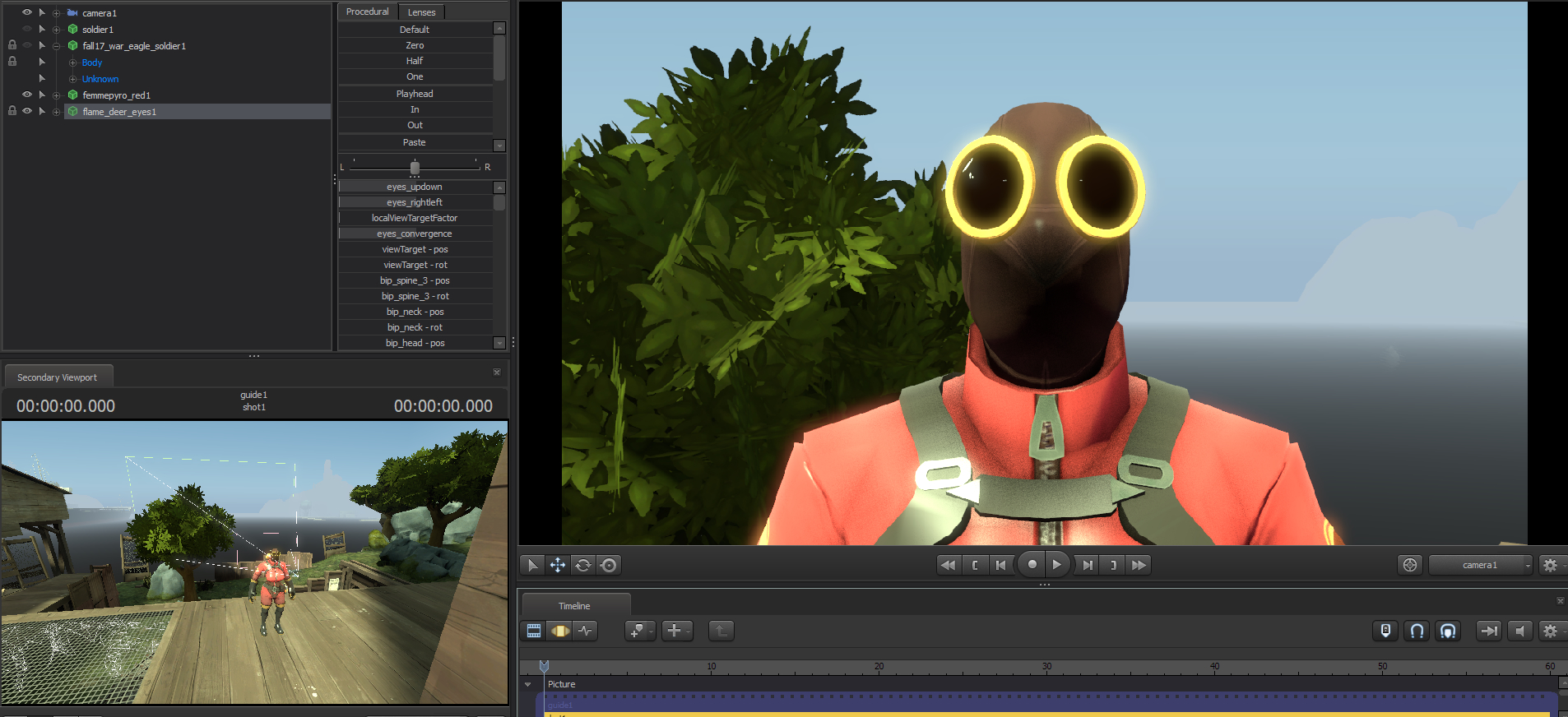The height and width of the screenshot is (717, 1568).
Task: Open the Lenses tab
Action: [422, 12]
